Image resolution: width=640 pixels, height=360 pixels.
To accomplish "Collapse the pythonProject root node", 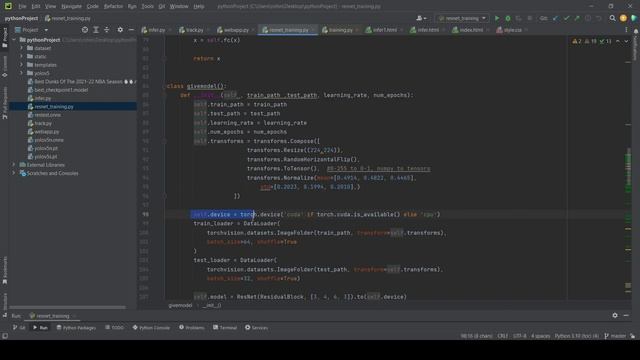I will (13, 40).
